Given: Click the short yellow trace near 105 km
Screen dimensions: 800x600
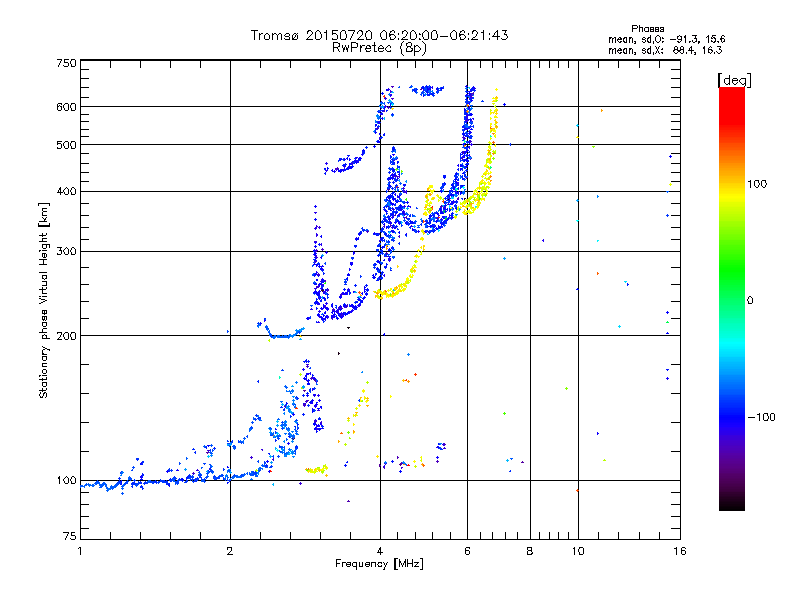Looking at the screenshot, I should (316, 469).
